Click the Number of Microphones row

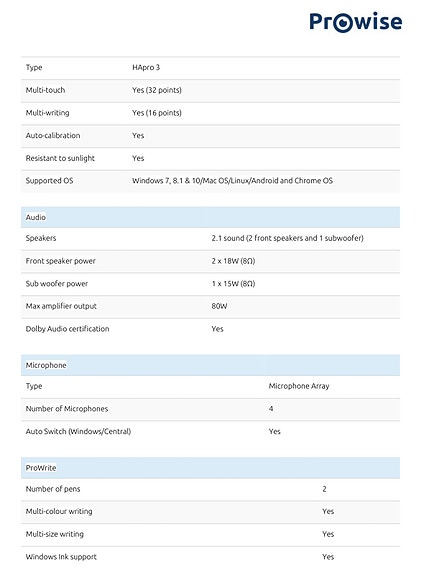210,409
